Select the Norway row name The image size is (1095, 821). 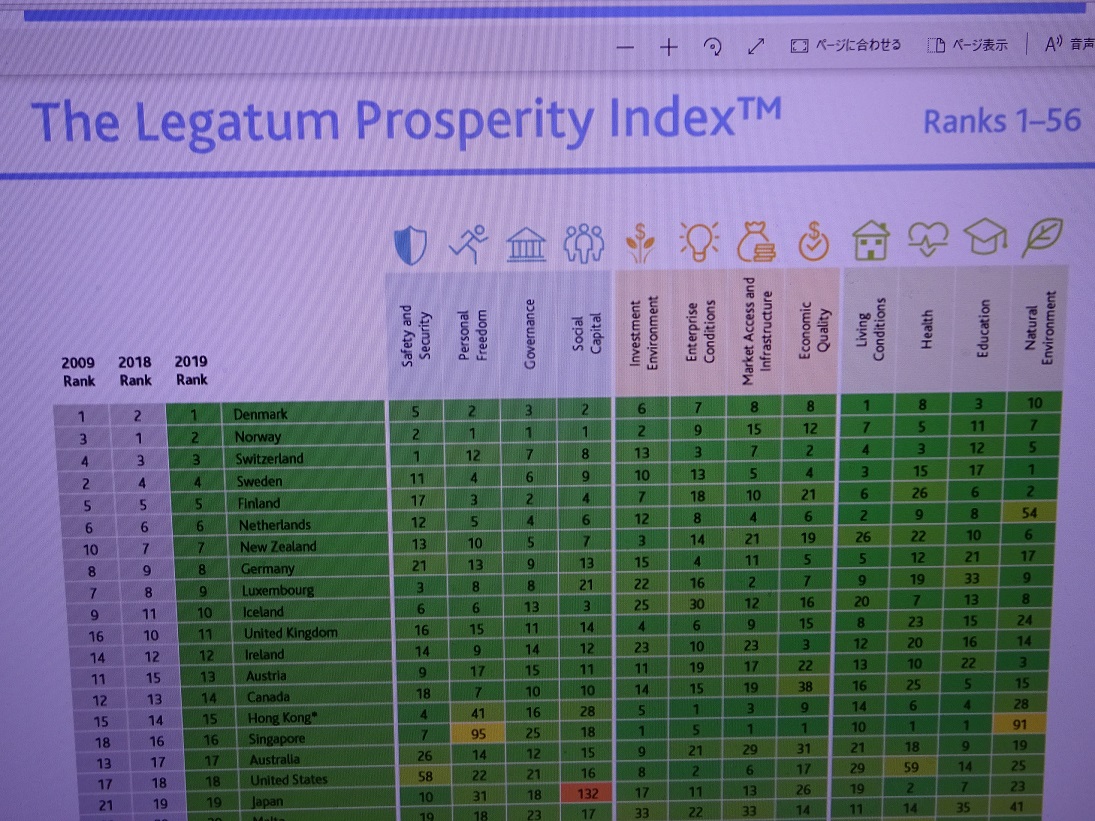[x=258, y=436]
